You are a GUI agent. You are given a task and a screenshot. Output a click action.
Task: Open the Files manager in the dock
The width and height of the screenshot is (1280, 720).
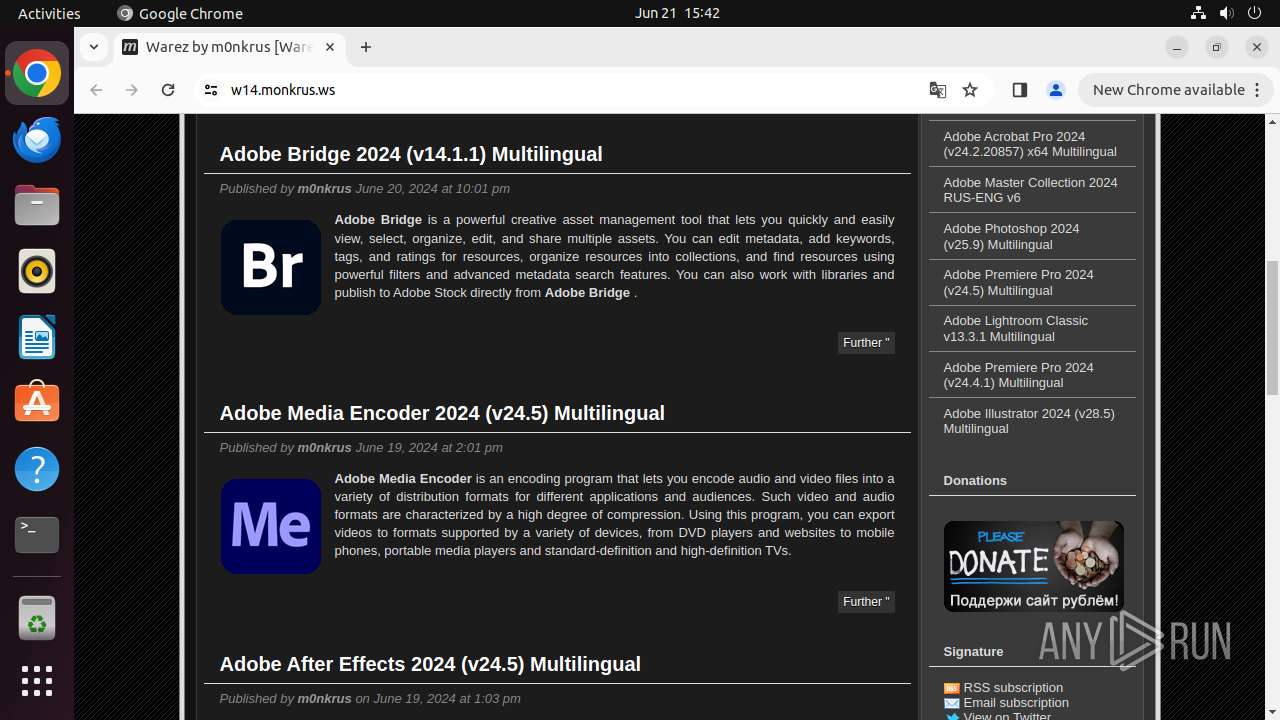pyautogui.click(x=37, y=206)
